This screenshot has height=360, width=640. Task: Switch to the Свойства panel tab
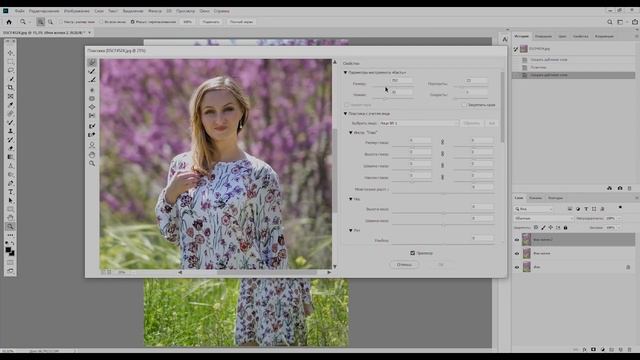580,36
